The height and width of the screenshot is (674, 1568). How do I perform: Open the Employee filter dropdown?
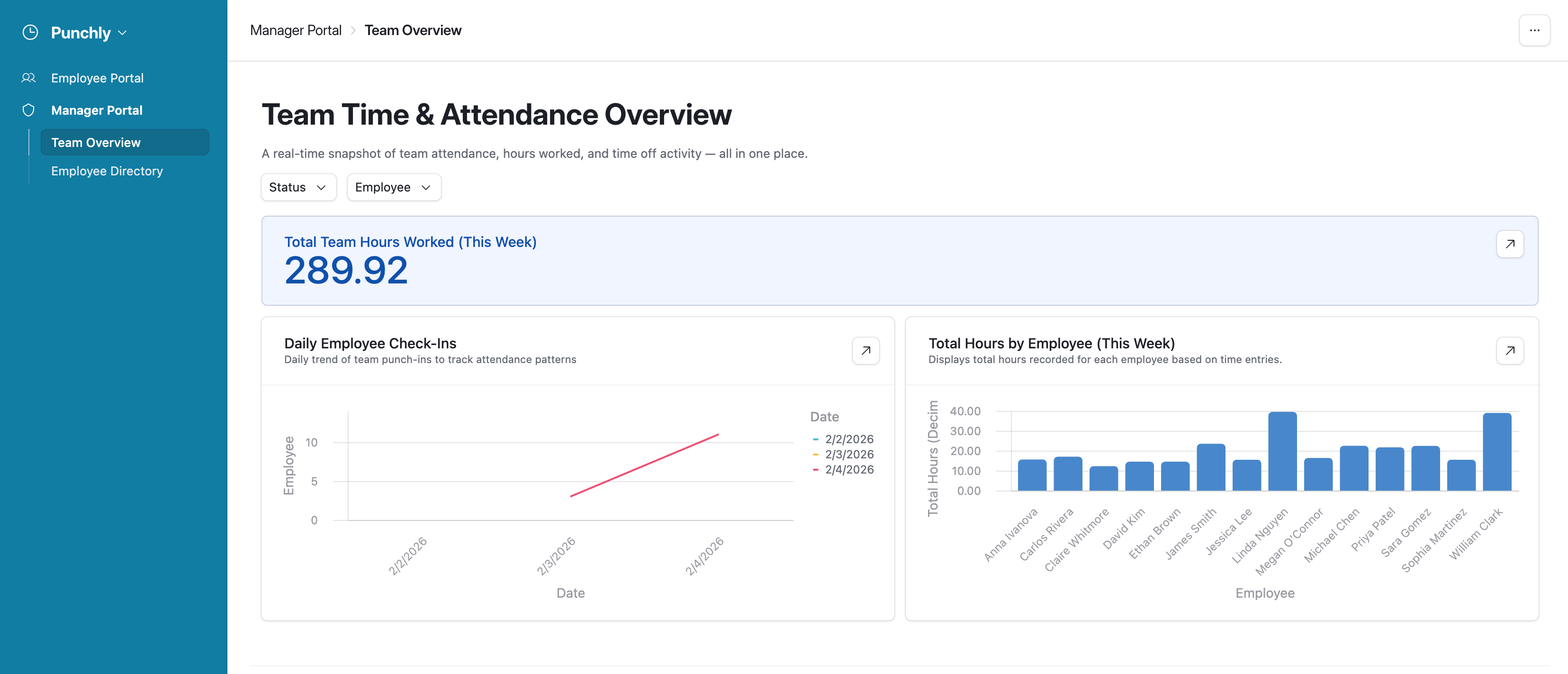coord(393,188)
